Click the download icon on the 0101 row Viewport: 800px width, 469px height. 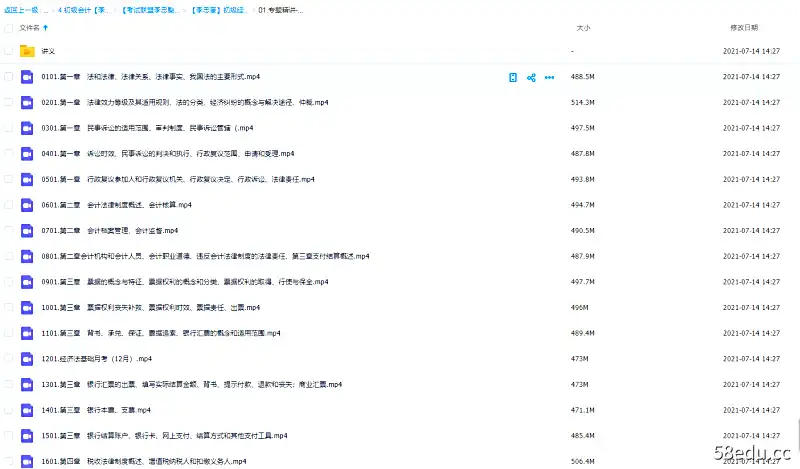coord(513,78)
